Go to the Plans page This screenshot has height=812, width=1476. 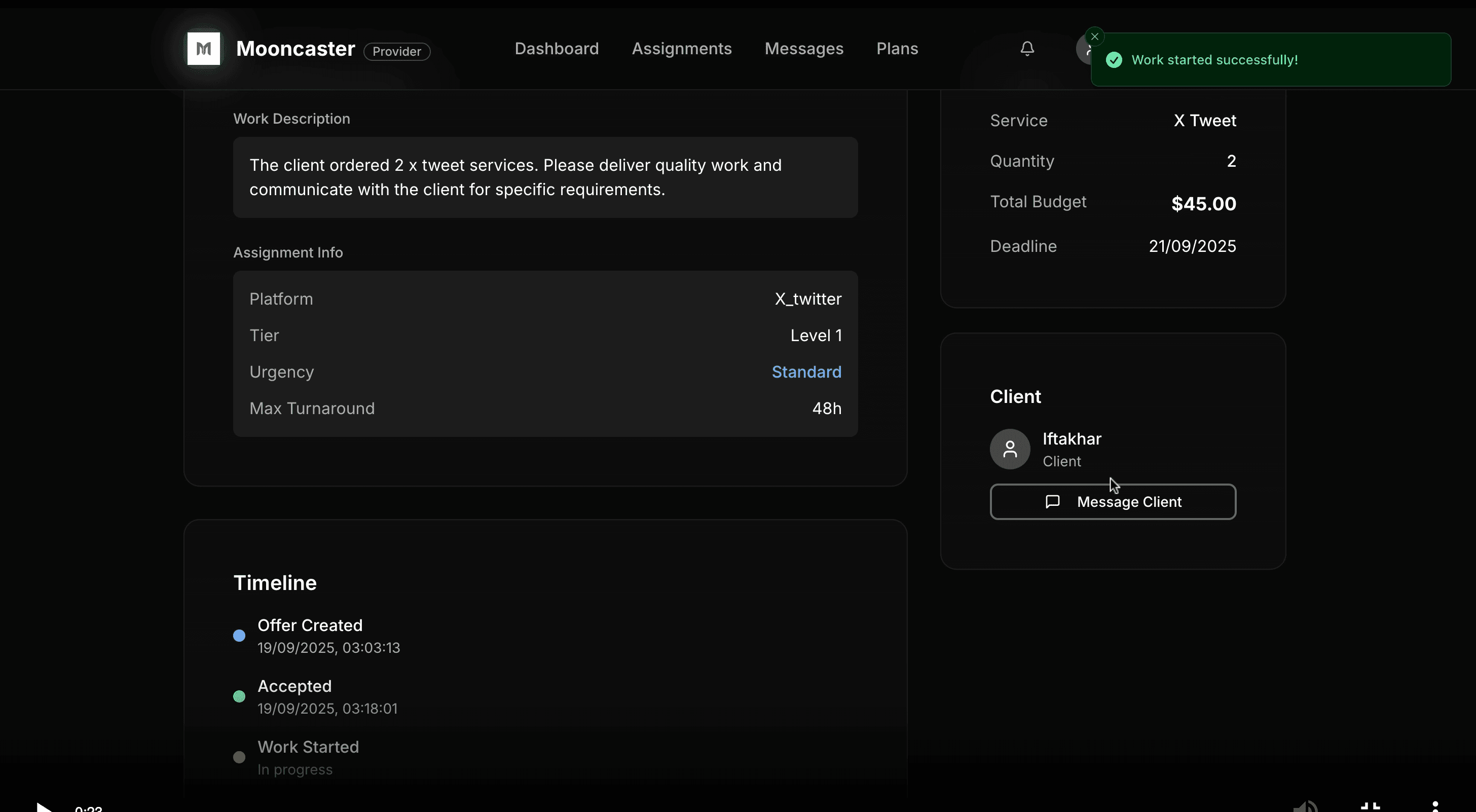click(897, 49)
